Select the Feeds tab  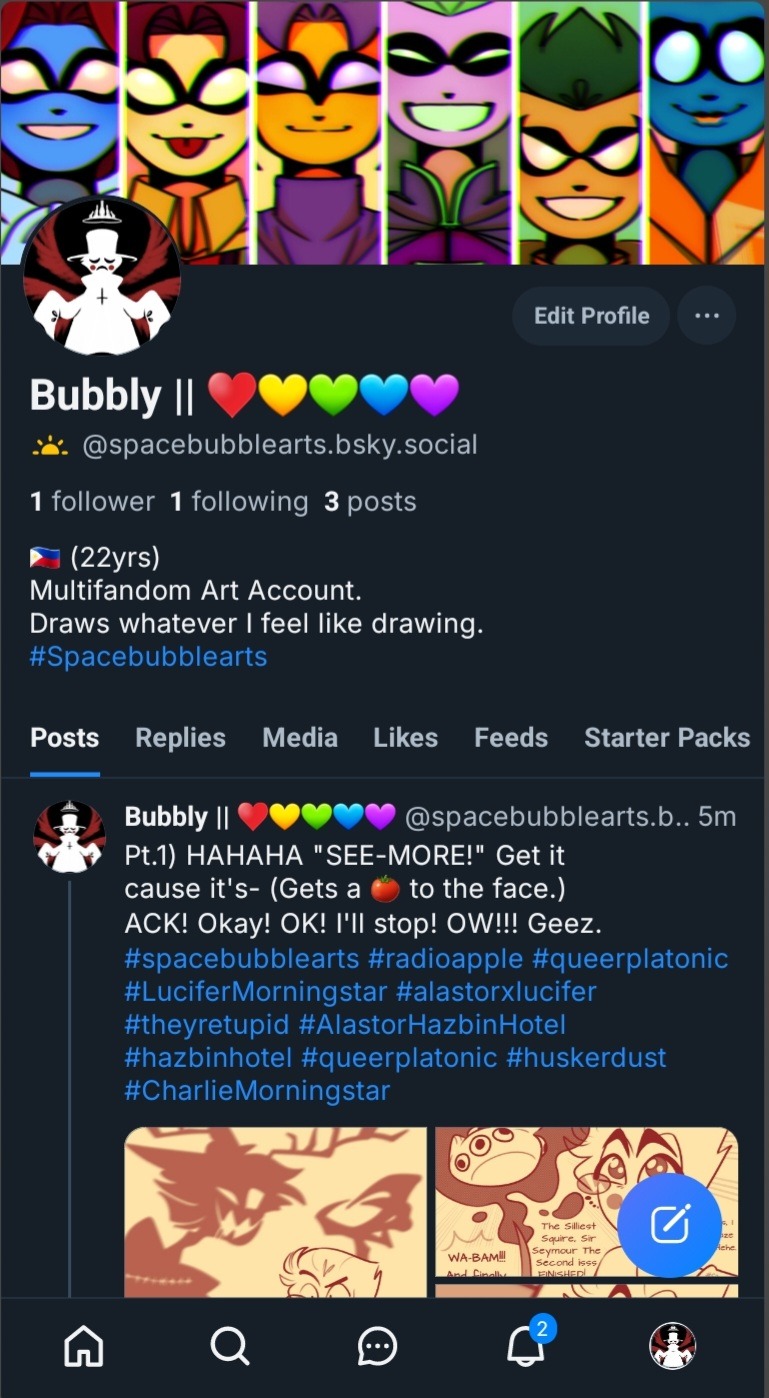(x=511, y=738)
